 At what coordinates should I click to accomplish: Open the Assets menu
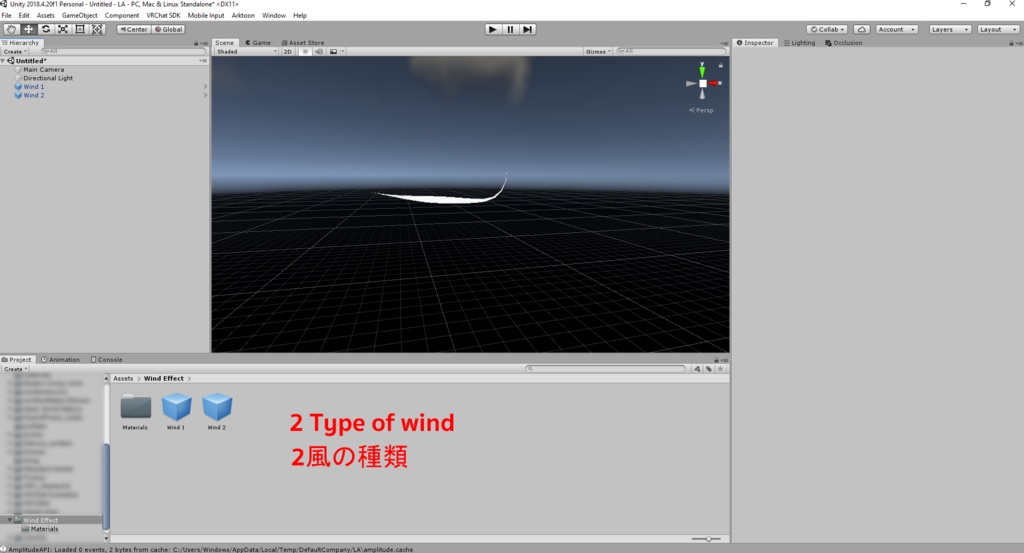click(46, 15)
